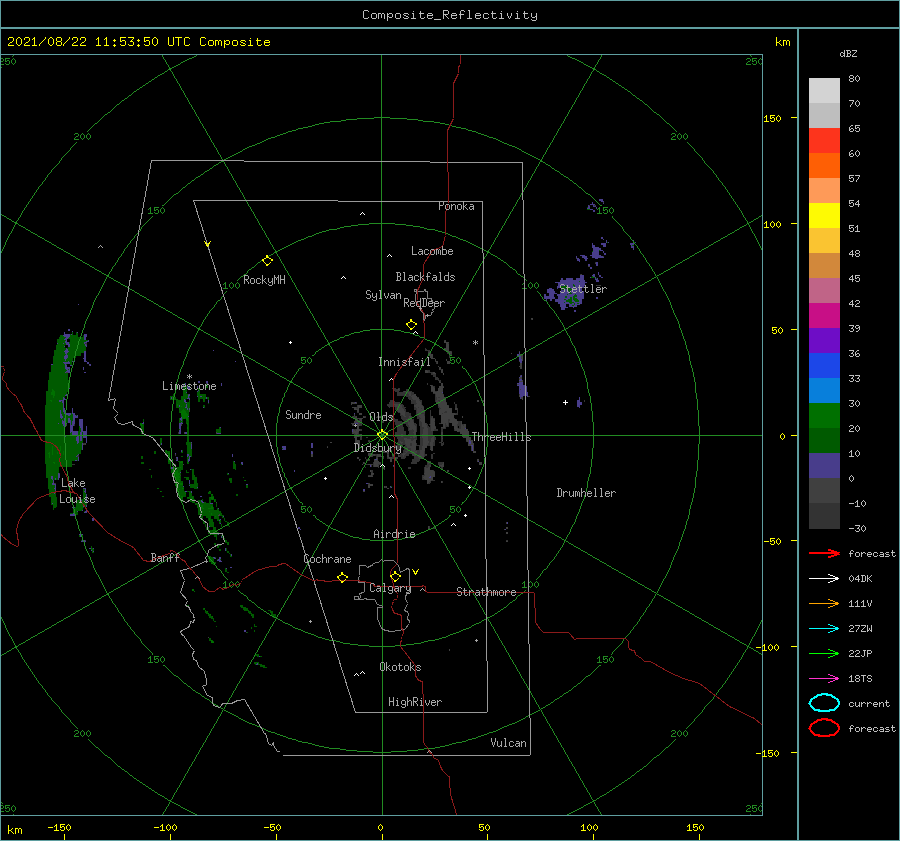This screenshot has height=841, width=900.
Task: Click the ThreeHills label
Action: coord(501,437)
